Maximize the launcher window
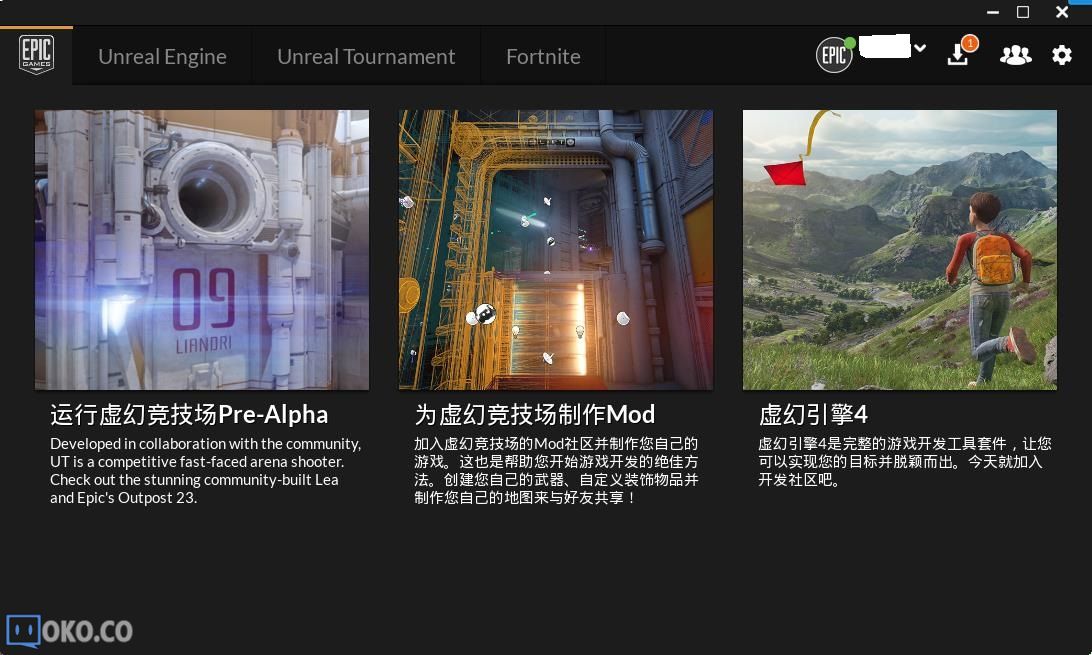Screen dimensions: 1092x655 (1023, 12)
